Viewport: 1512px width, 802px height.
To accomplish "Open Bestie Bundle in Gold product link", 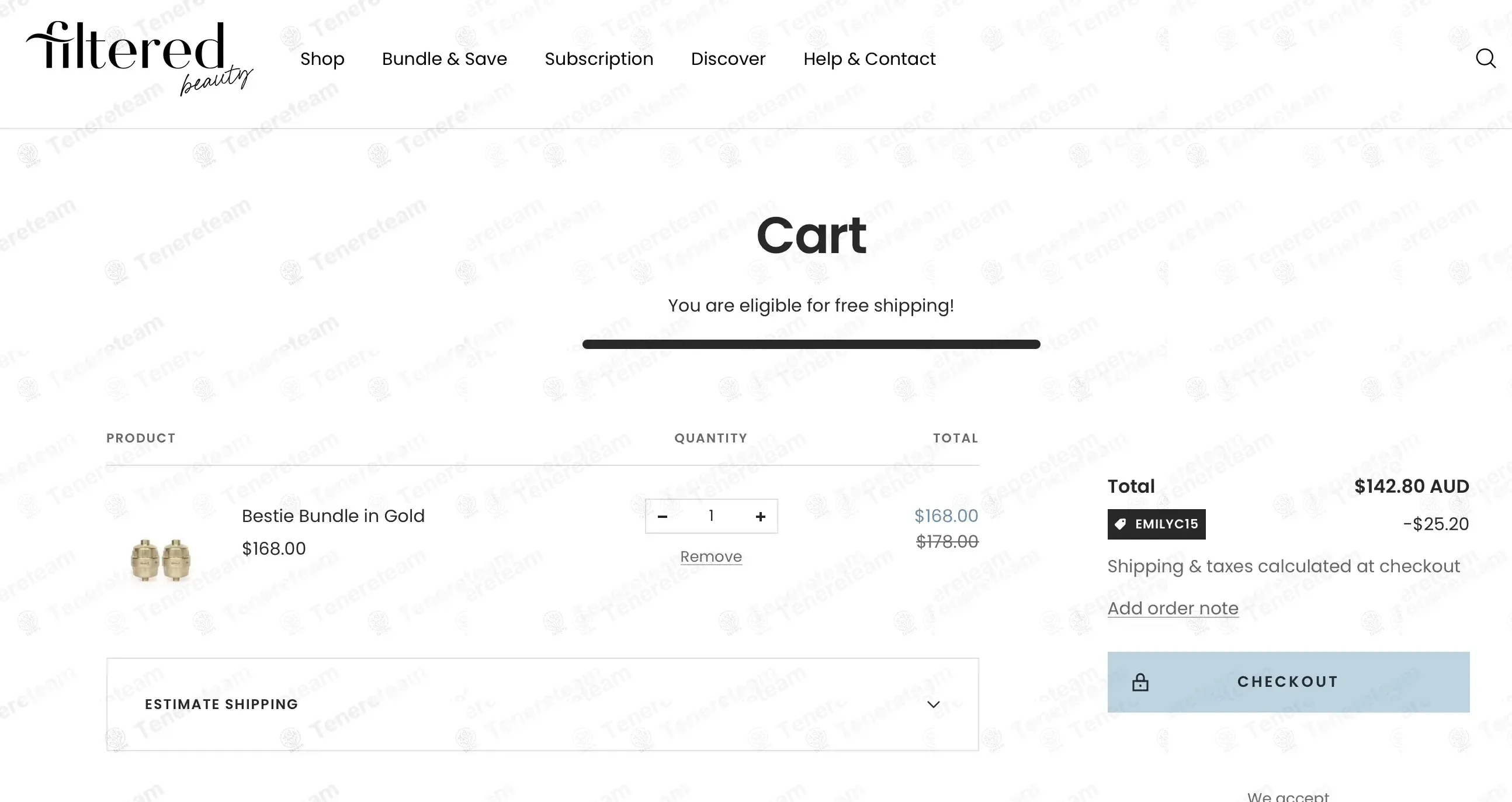I will coord(333,516).
